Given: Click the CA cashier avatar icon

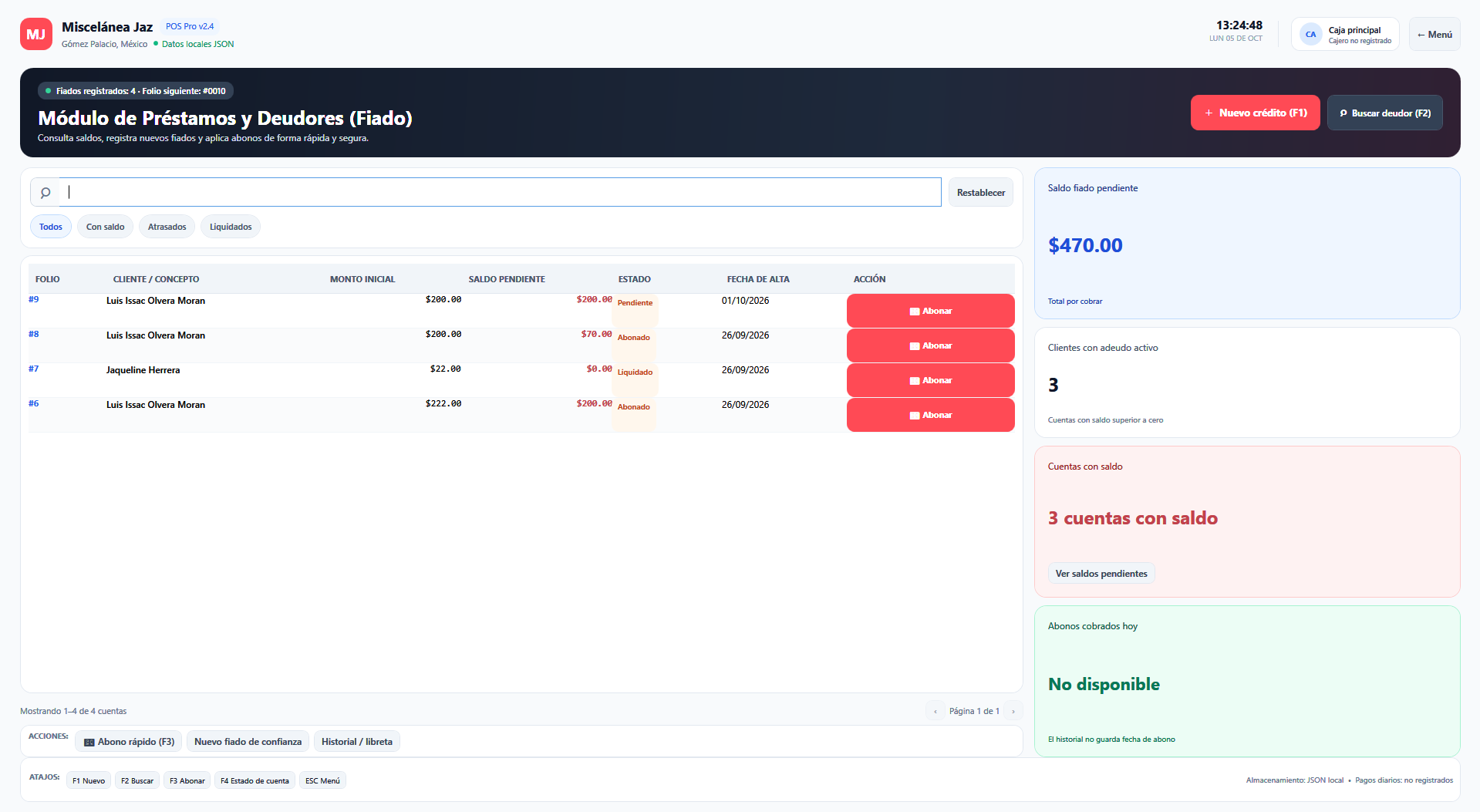Looking at the screenshot, I should pyautogui.click(x=1310, y=34).
